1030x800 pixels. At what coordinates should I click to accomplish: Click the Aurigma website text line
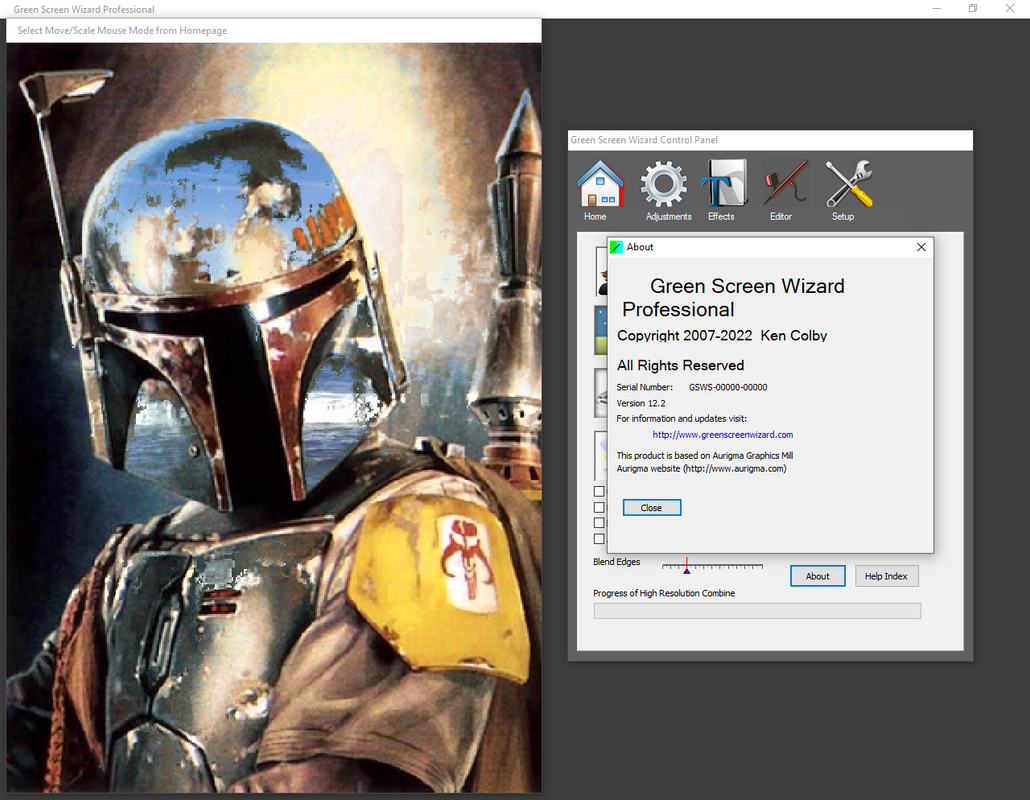[x=701, y=469]
